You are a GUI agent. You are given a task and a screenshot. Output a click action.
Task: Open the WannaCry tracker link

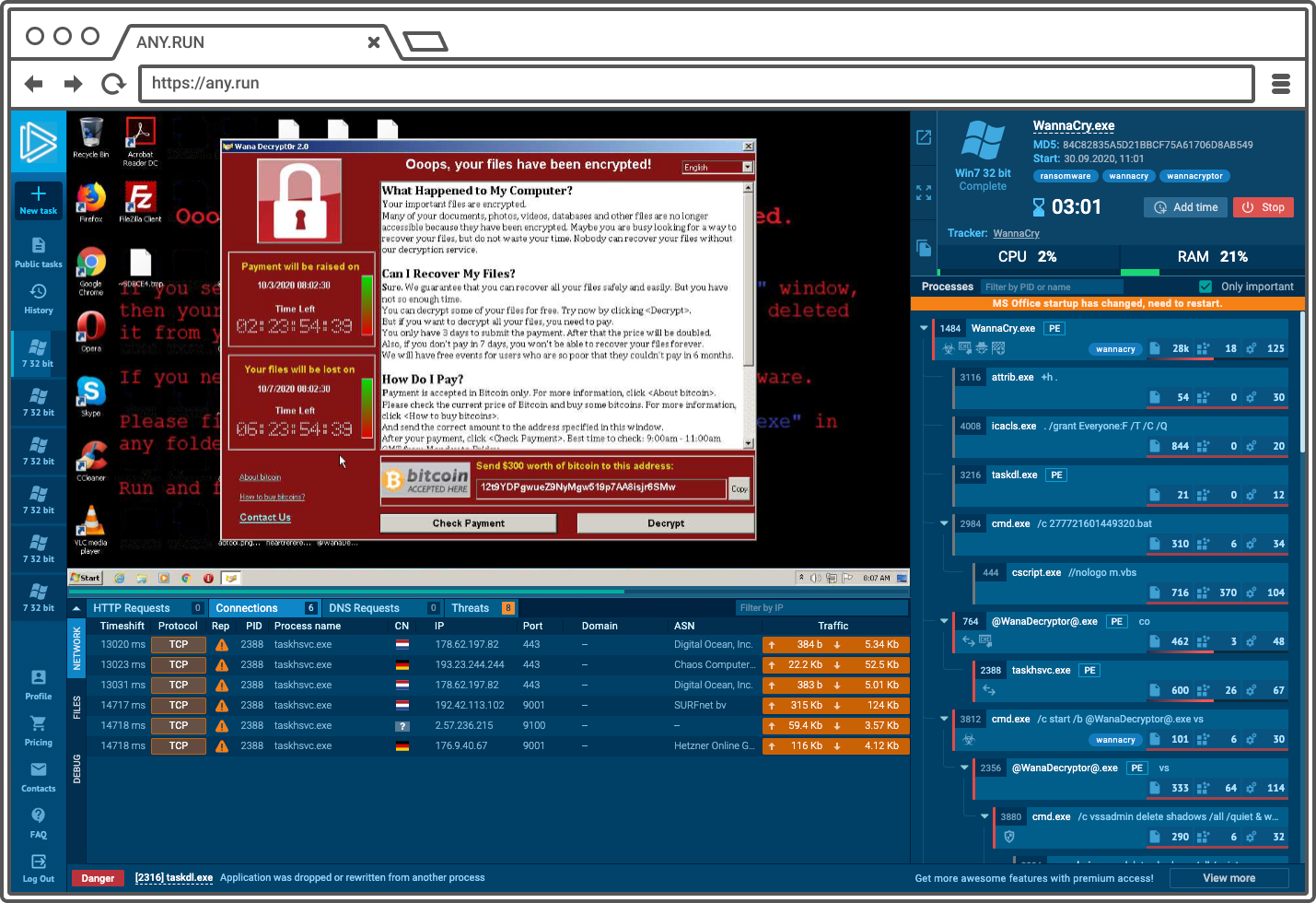1016,233
